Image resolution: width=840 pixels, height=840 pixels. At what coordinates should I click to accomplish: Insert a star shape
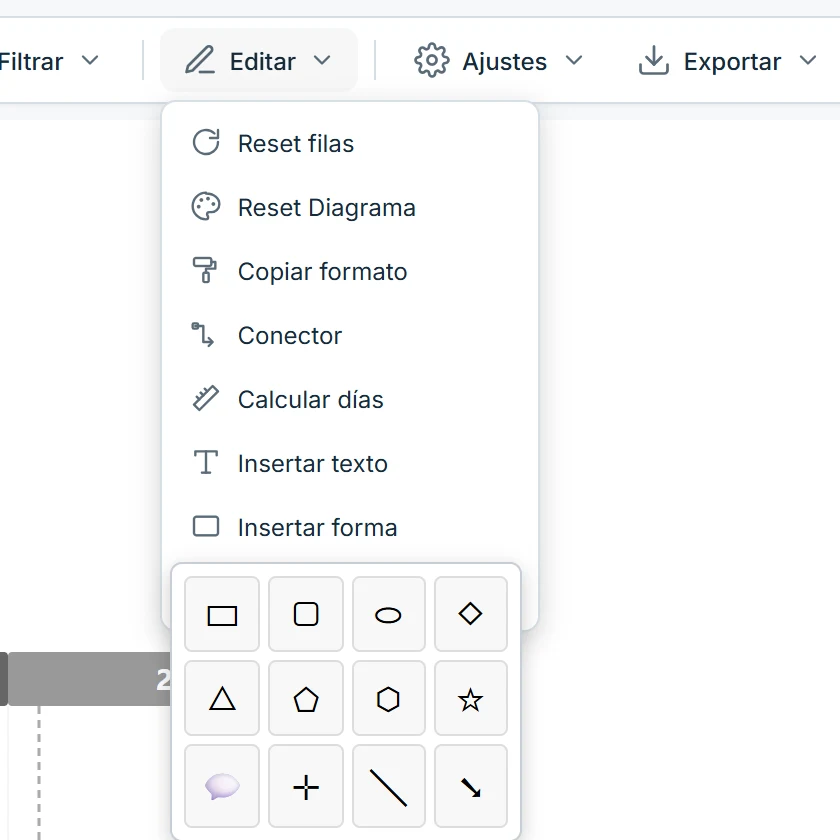pyautogui.click(x=470, y=698)
